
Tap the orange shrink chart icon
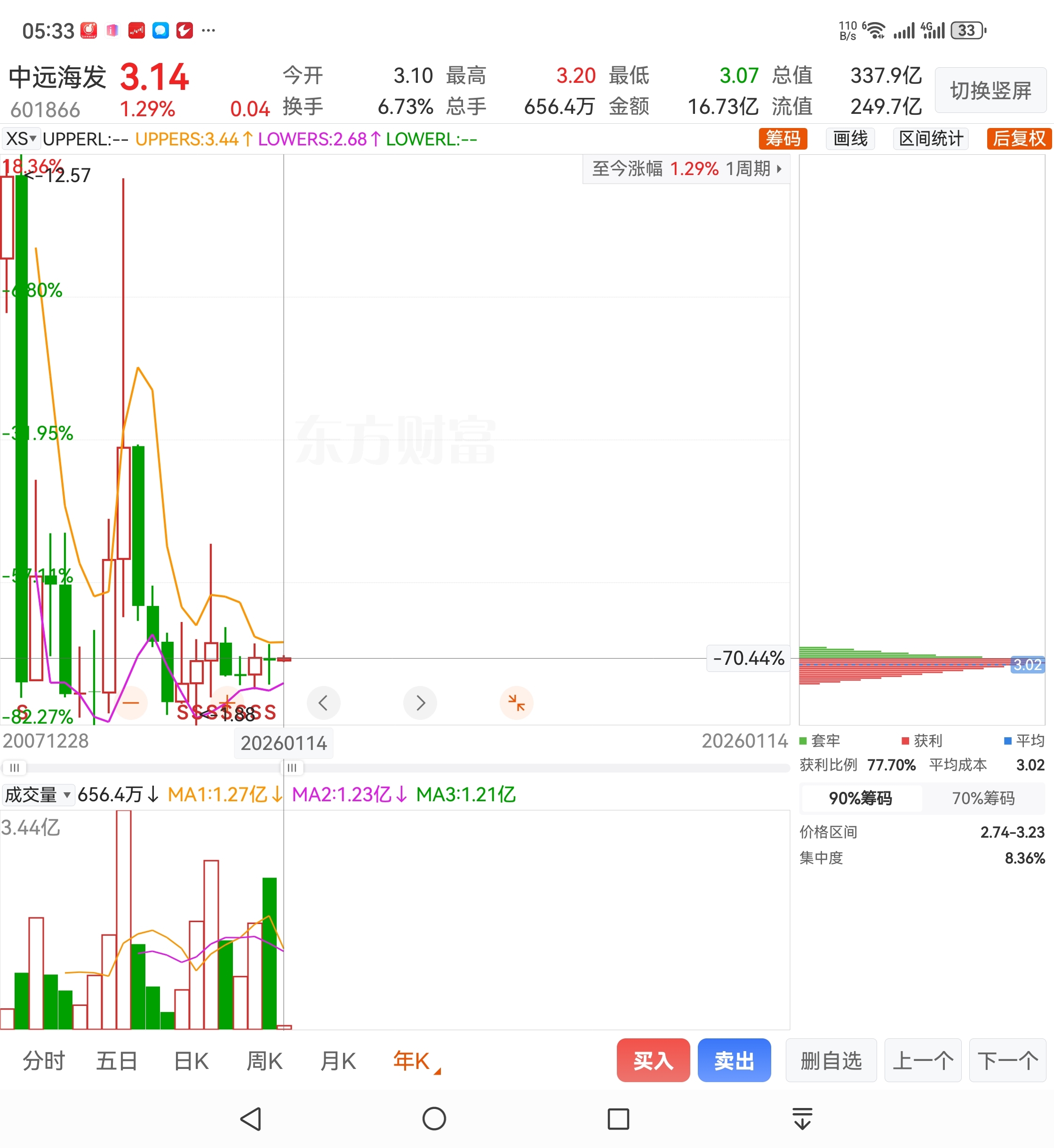click(516, 702)
